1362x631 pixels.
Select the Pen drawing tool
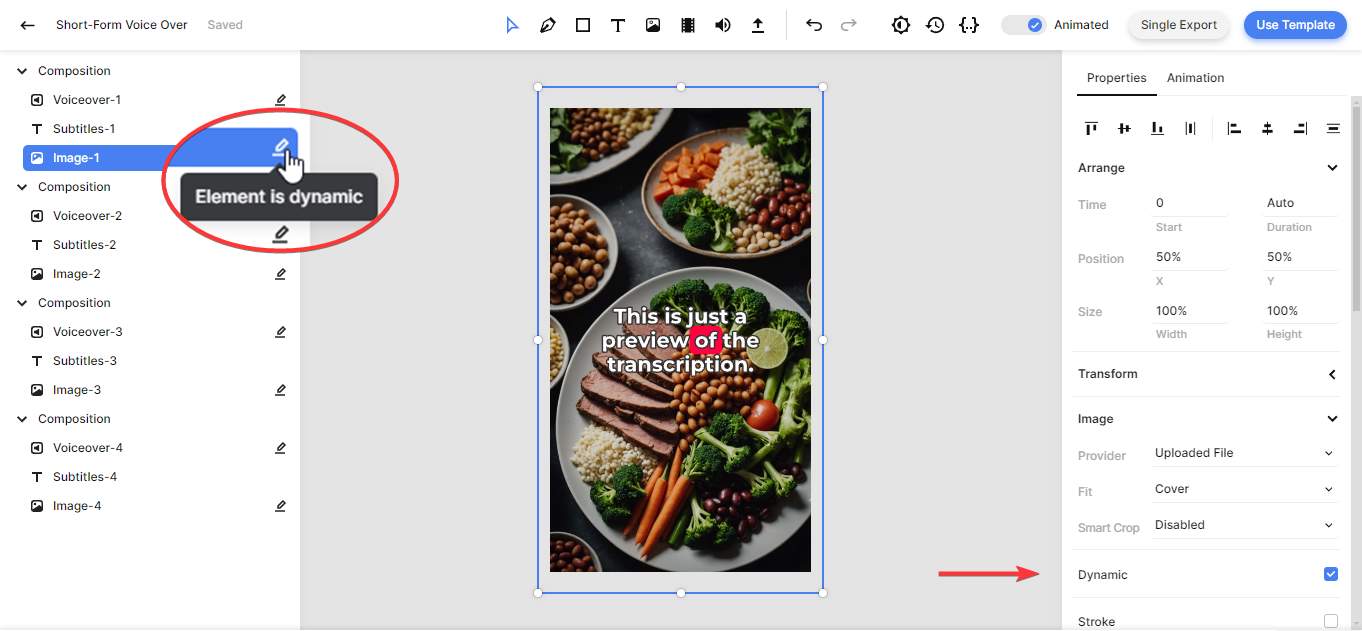[x=547, y=25]
